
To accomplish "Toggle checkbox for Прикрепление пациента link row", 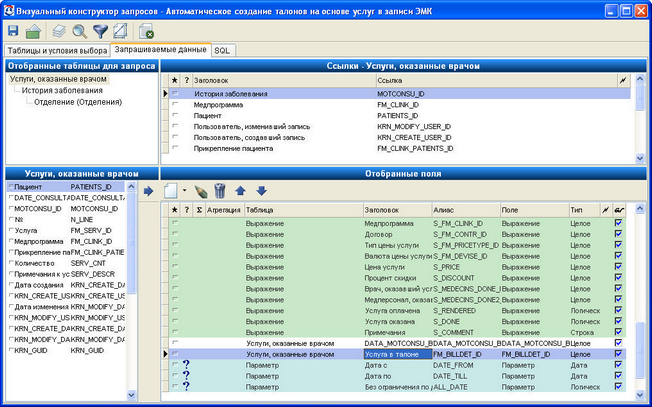I will pos(175,148).
